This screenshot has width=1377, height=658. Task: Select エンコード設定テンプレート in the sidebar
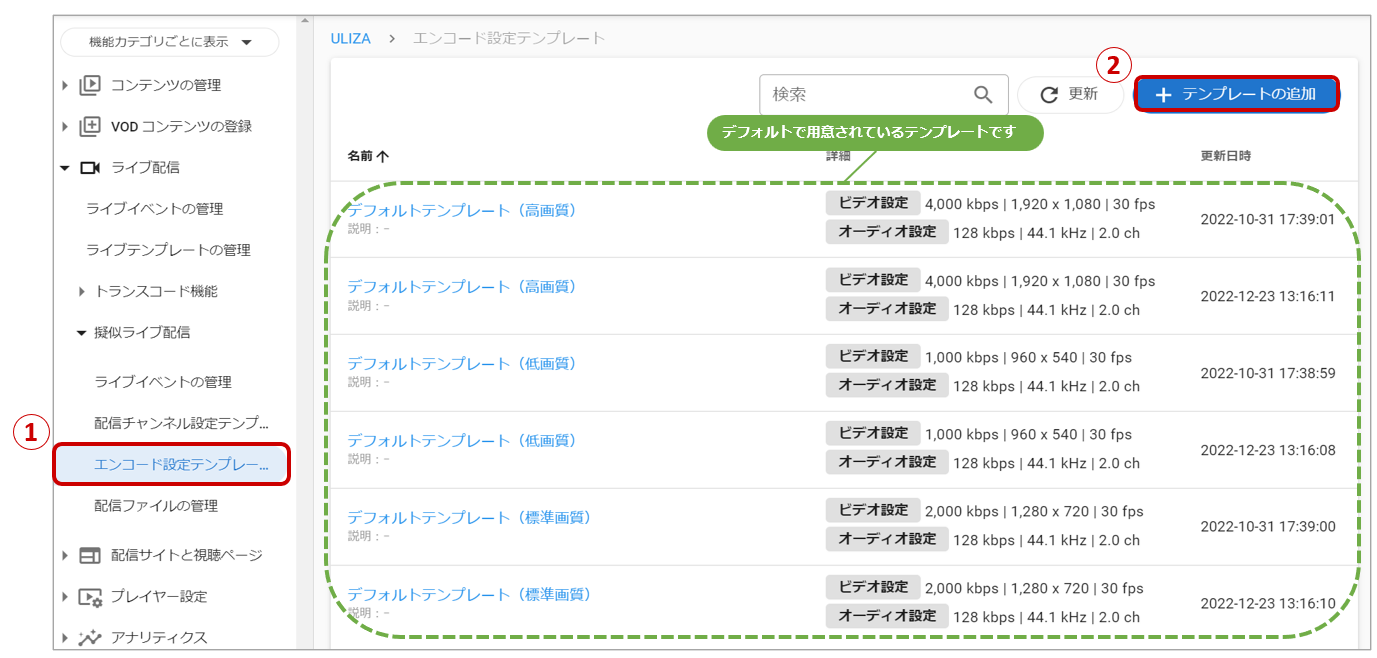pos(172,465)
